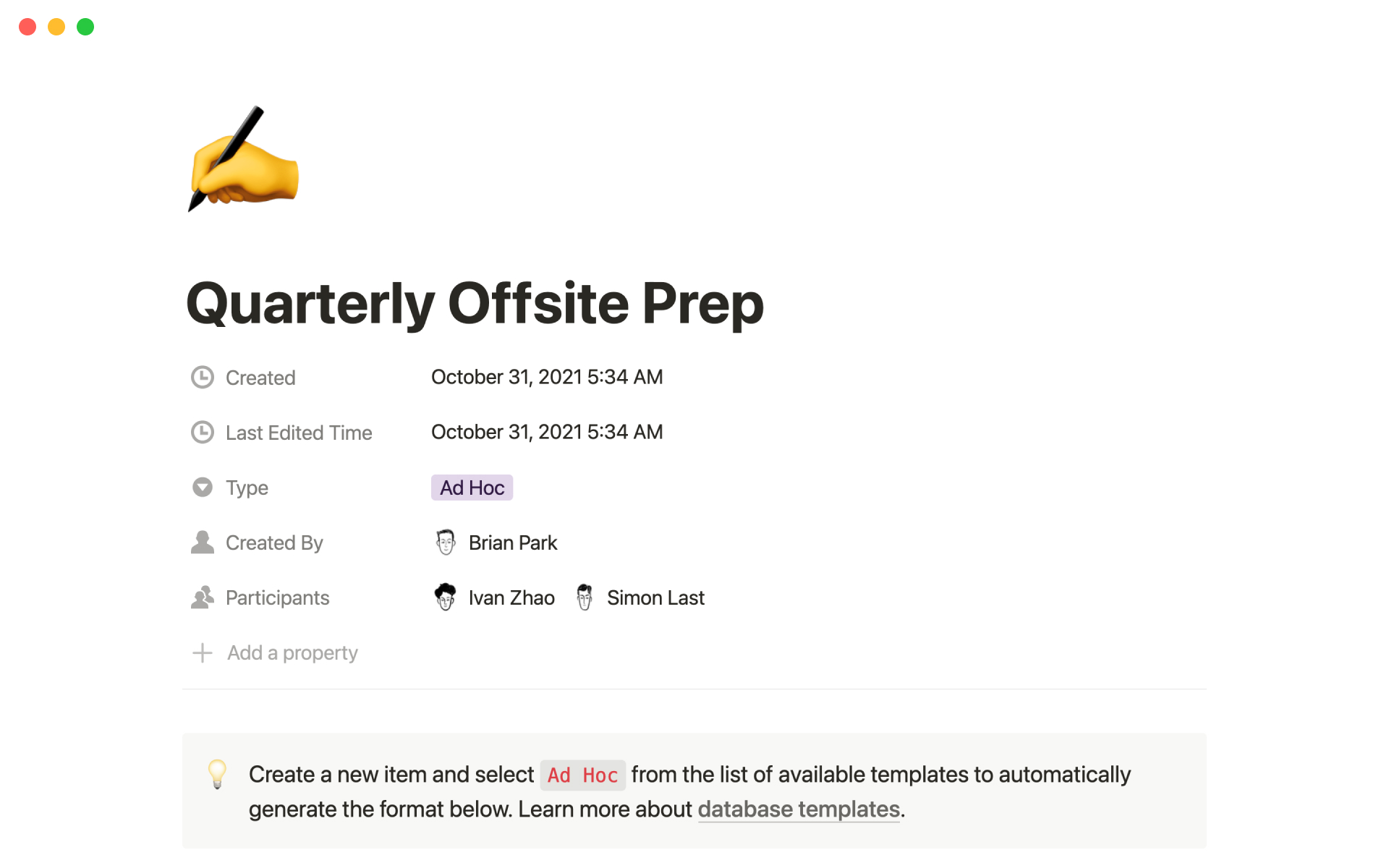Click the writing hand page icon
Viewport: 1389px width, 868px height.
243,159
